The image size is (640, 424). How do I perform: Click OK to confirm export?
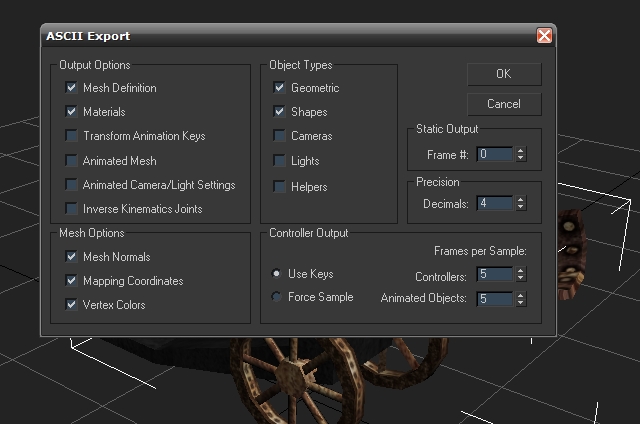point(504,74)
